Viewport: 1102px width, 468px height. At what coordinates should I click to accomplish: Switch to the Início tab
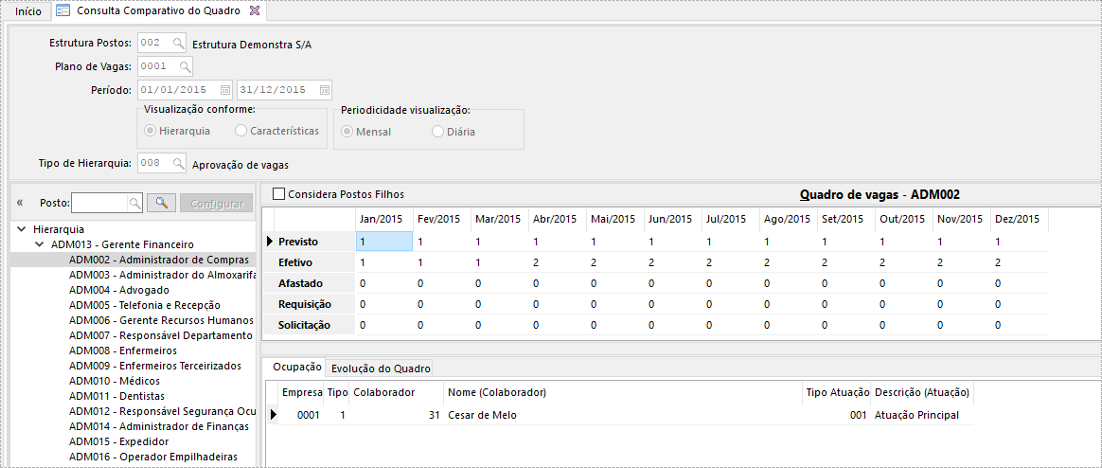(x=28, y=11)
